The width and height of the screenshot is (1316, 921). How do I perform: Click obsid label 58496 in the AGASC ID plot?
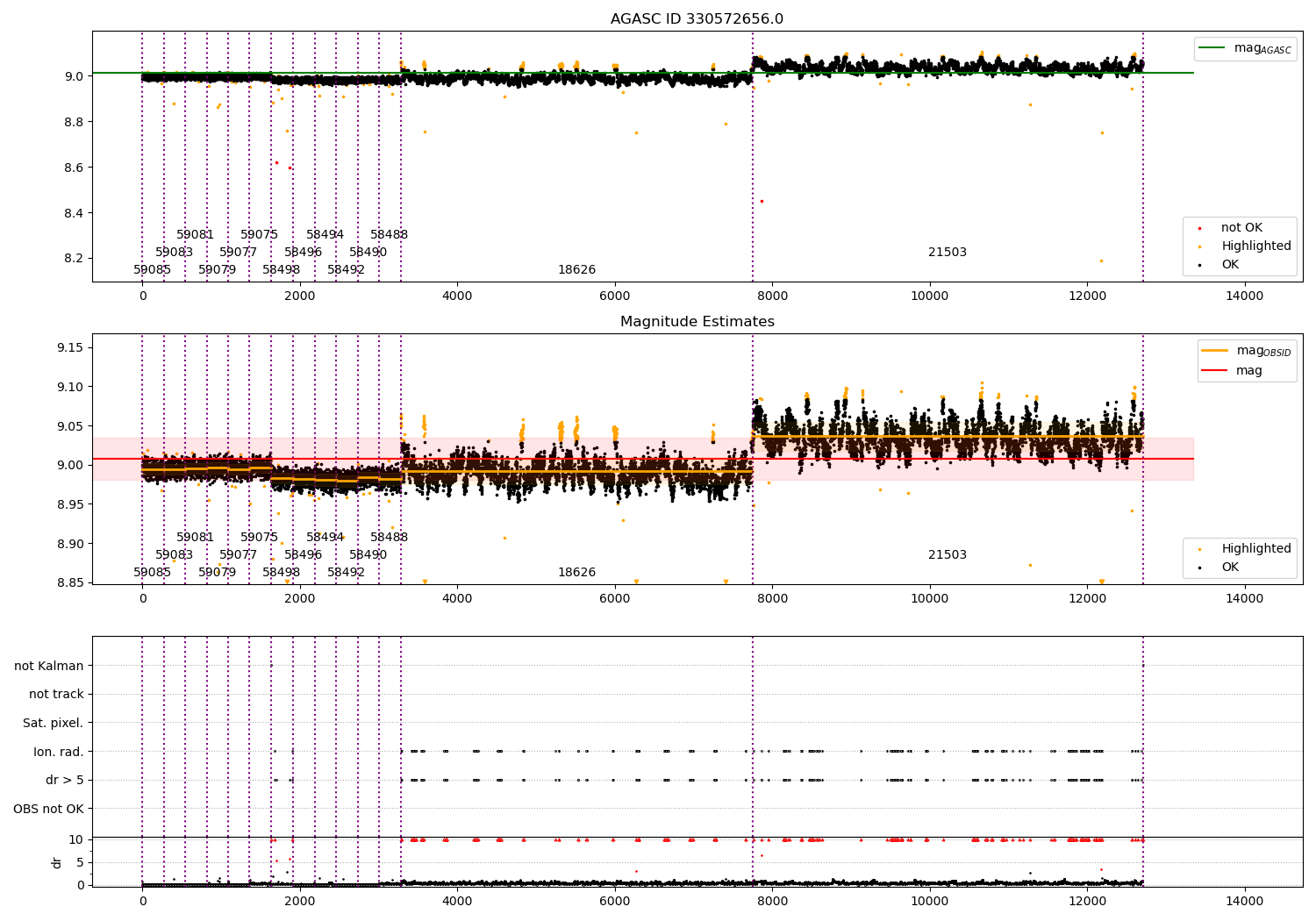tap(304, 253)
